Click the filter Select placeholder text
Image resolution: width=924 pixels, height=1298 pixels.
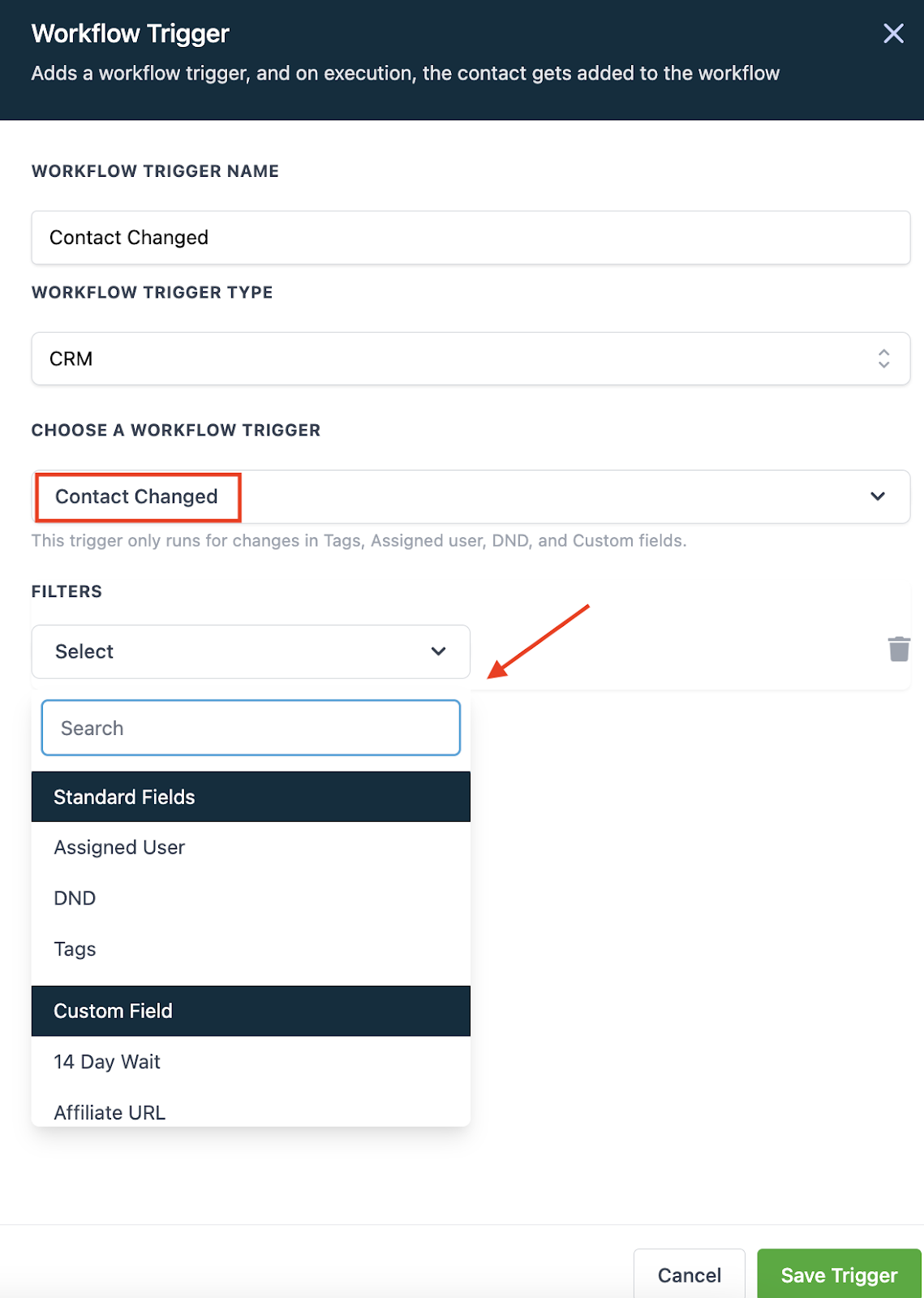pyautogui.click(x=84, y=651)
